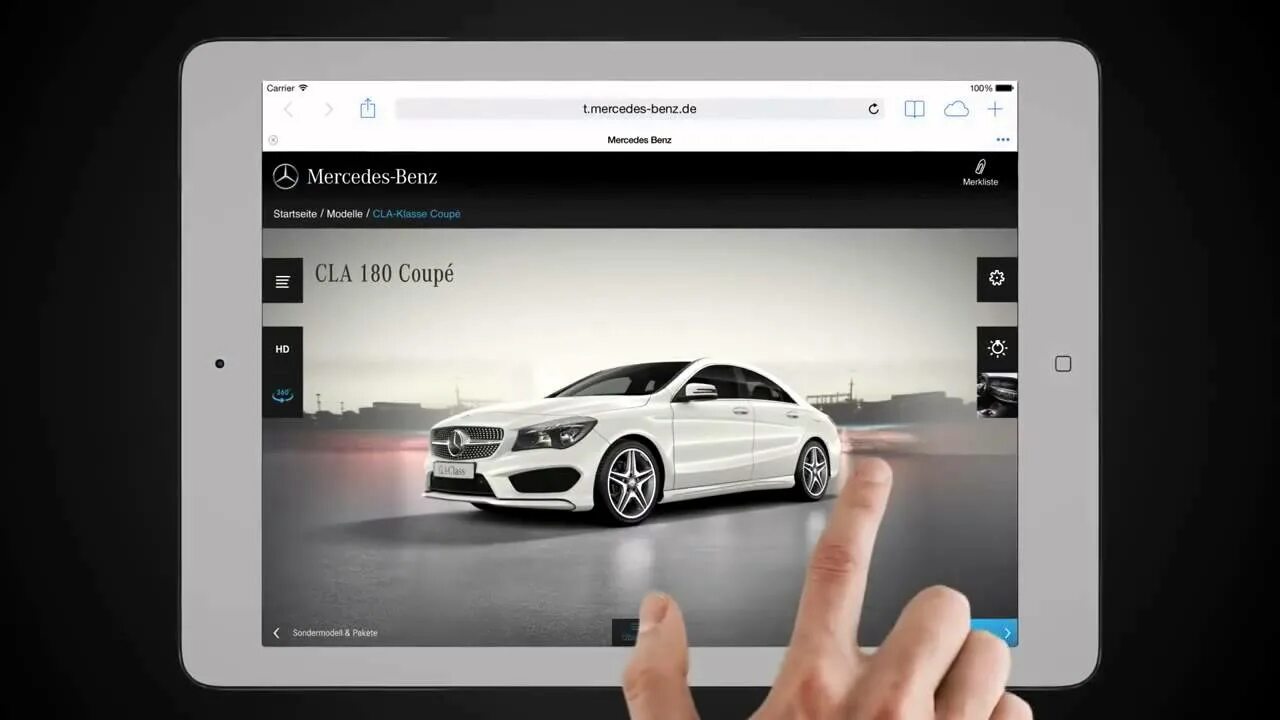This screenshot has height=720, width=1280.
Task: Add a new tab with plus icon
Action: [995, 109]
